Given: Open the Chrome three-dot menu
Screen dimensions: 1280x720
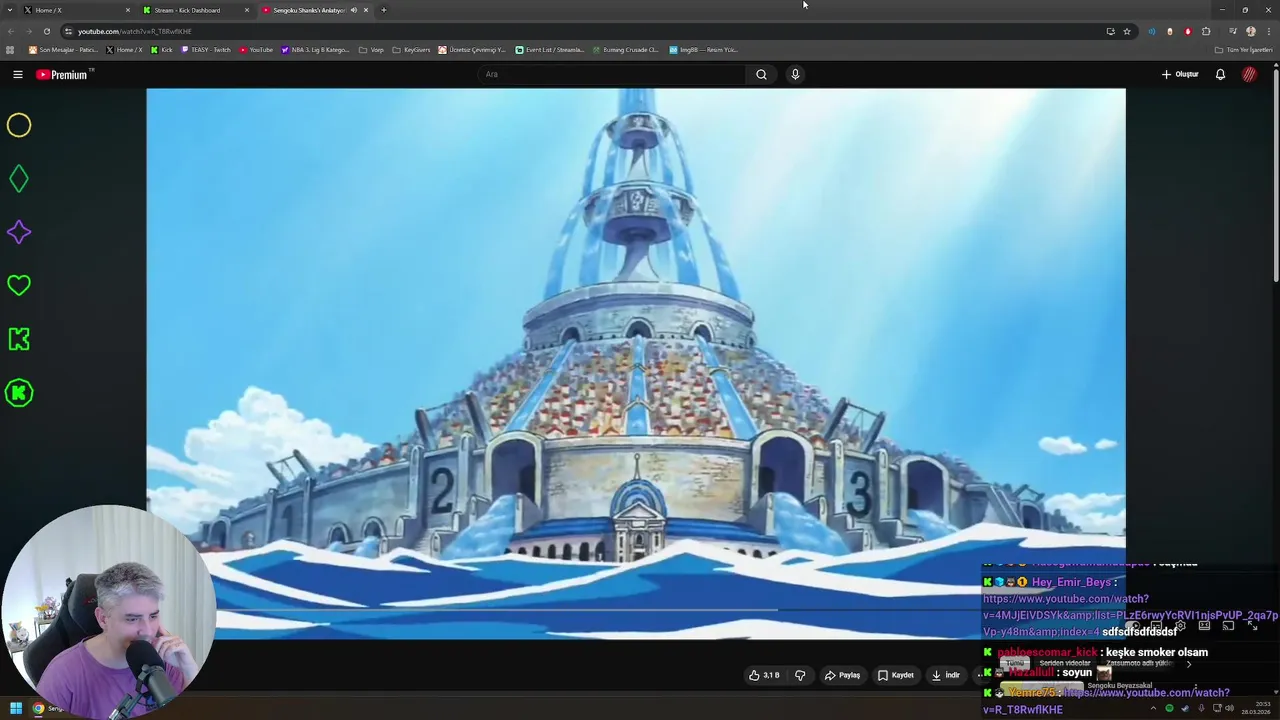Looking at the screenshot, I should [1269, 31].
